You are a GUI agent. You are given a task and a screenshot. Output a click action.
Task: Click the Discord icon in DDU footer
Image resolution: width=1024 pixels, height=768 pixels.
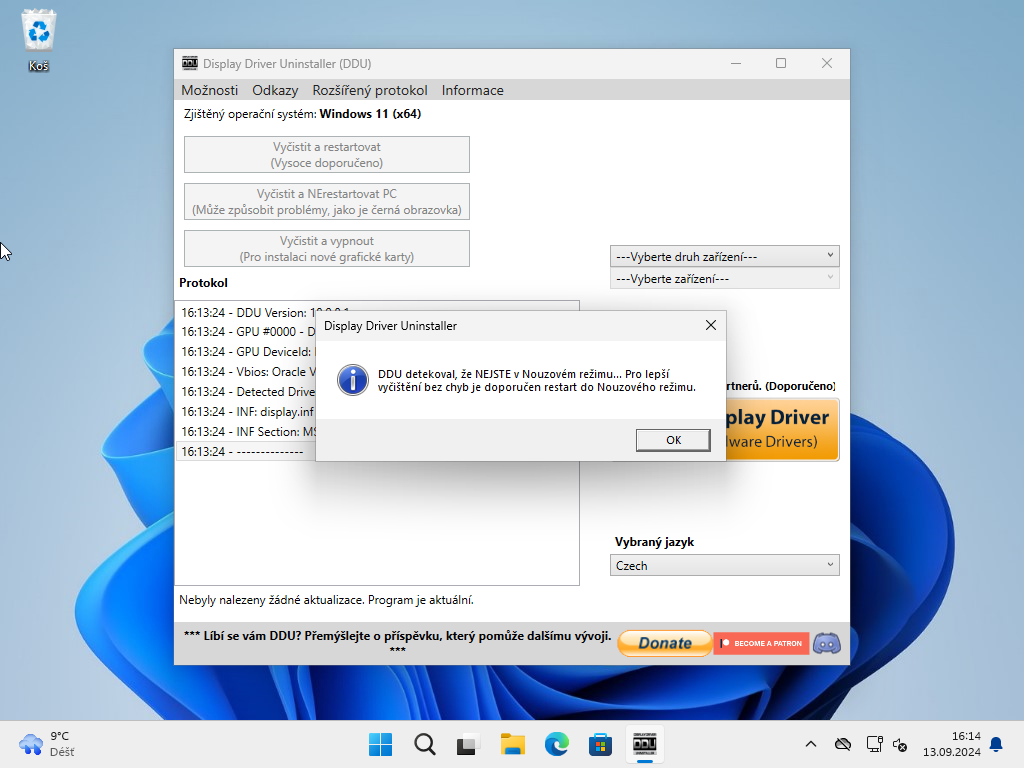click(x=826, y=643)
